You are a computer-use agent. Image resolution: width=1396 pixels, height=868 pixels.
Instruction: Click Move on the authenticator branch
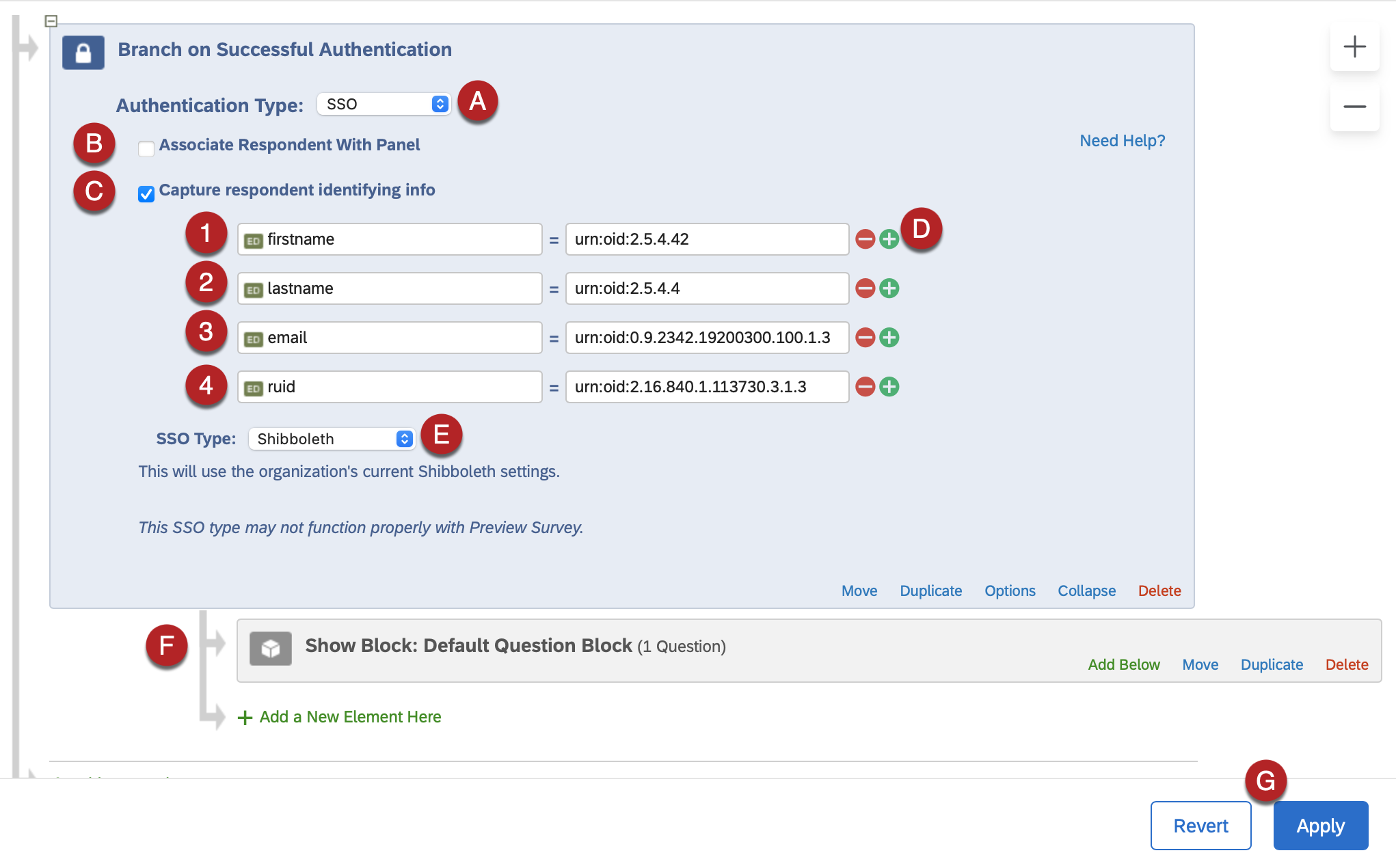pyautogui.click(x=859, y=591)
